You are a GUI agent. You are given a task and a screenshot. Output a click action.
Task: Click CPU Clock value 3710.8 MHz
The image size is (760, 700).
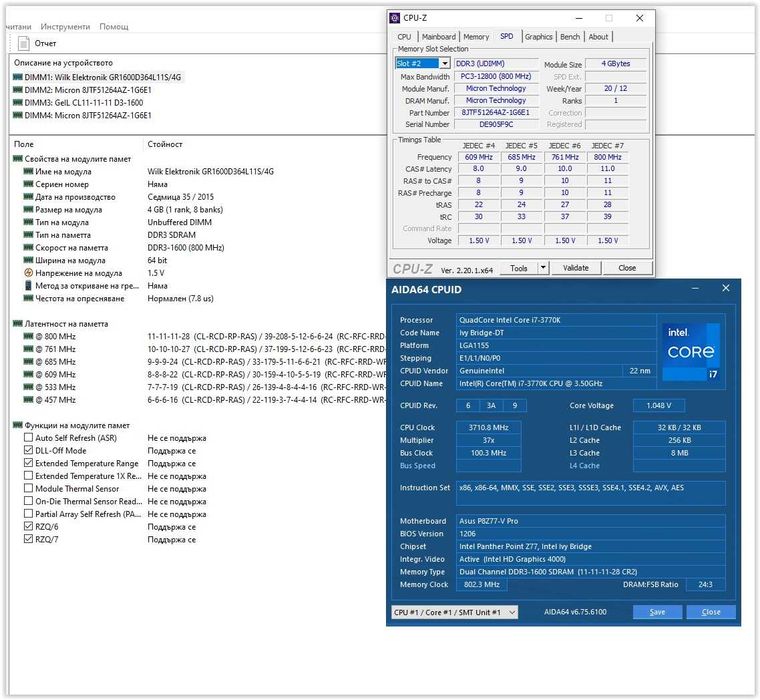coord(488,428)
